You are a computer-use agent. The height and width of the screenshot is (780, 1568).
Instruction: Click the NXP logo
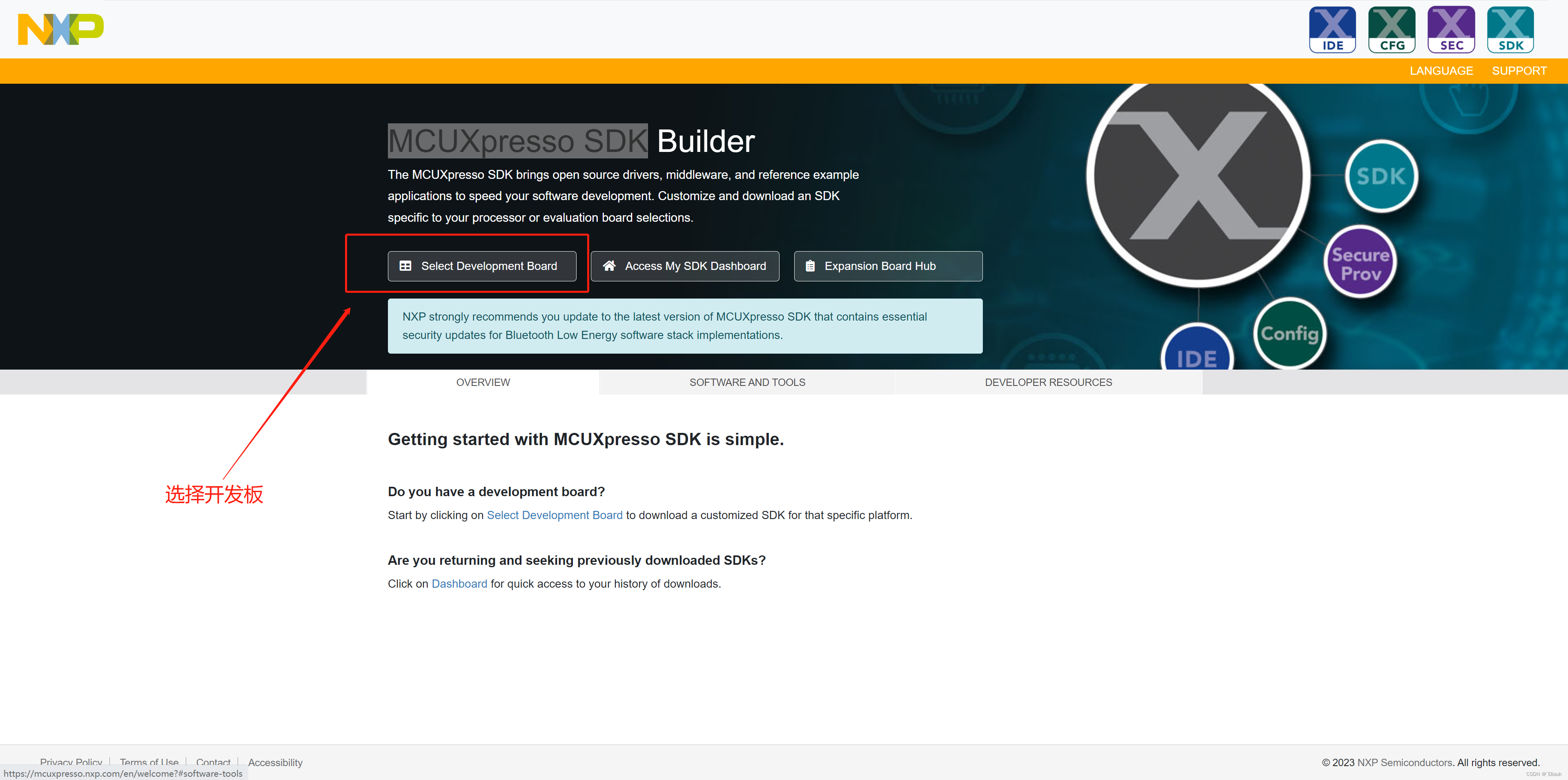61,29
